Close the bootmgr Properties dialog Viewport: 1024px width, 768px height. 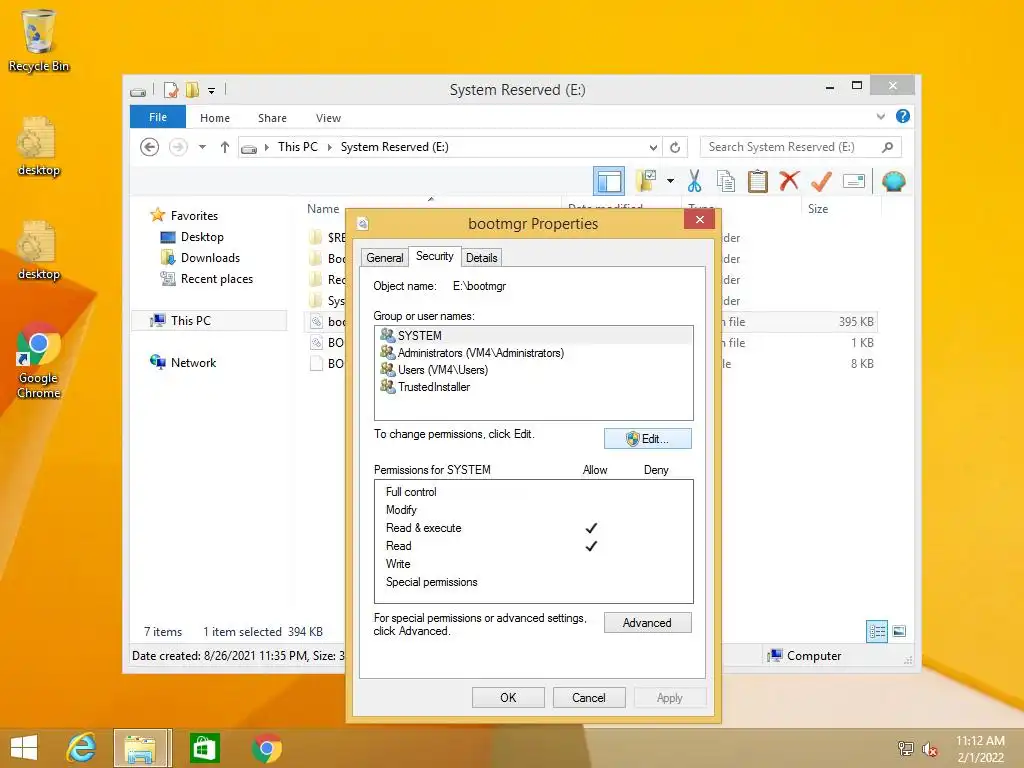(x=699, y=219)
